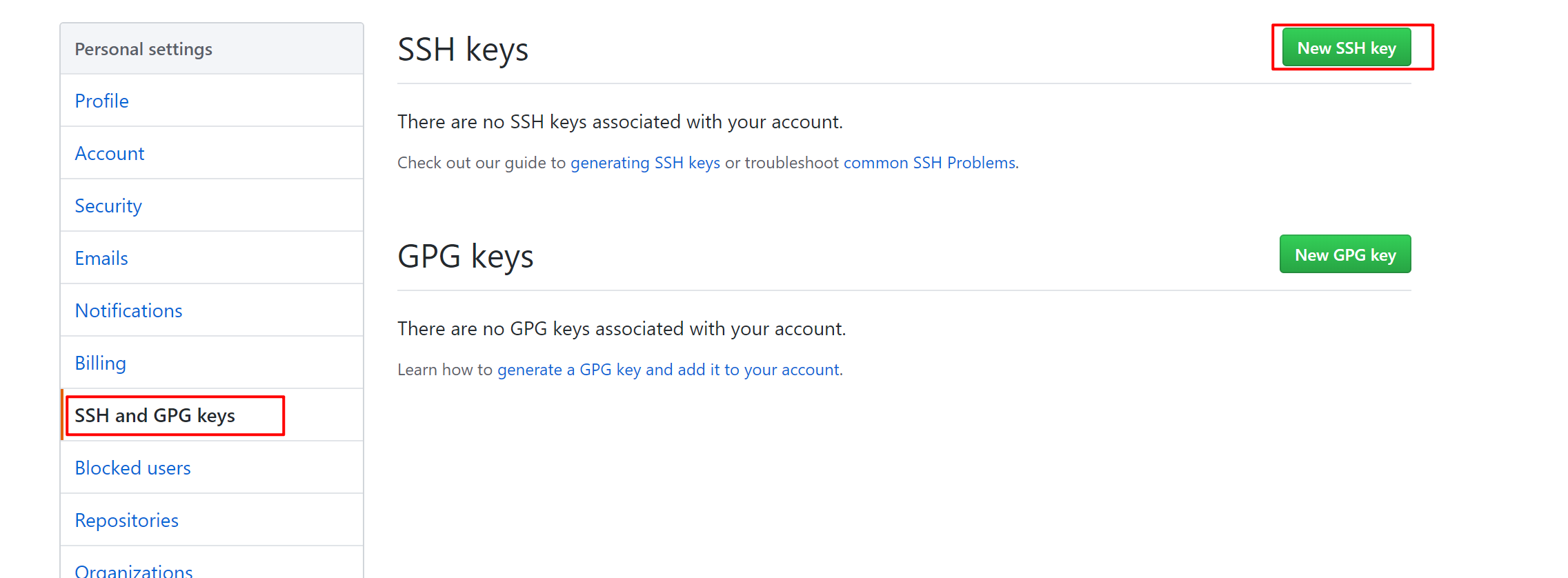Open the Profile settings page
Viewport: 1568px width, 578px height.
pos(101,101)
